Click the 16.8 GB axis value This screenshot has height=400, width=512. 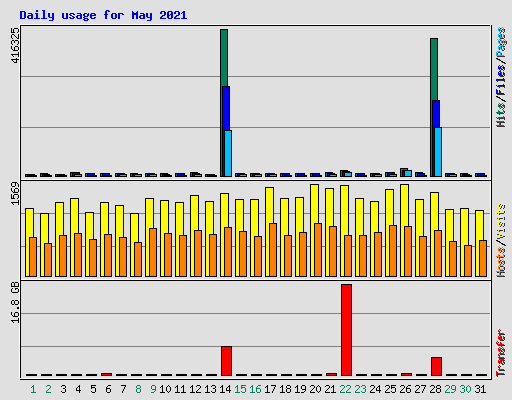[15, 303]
